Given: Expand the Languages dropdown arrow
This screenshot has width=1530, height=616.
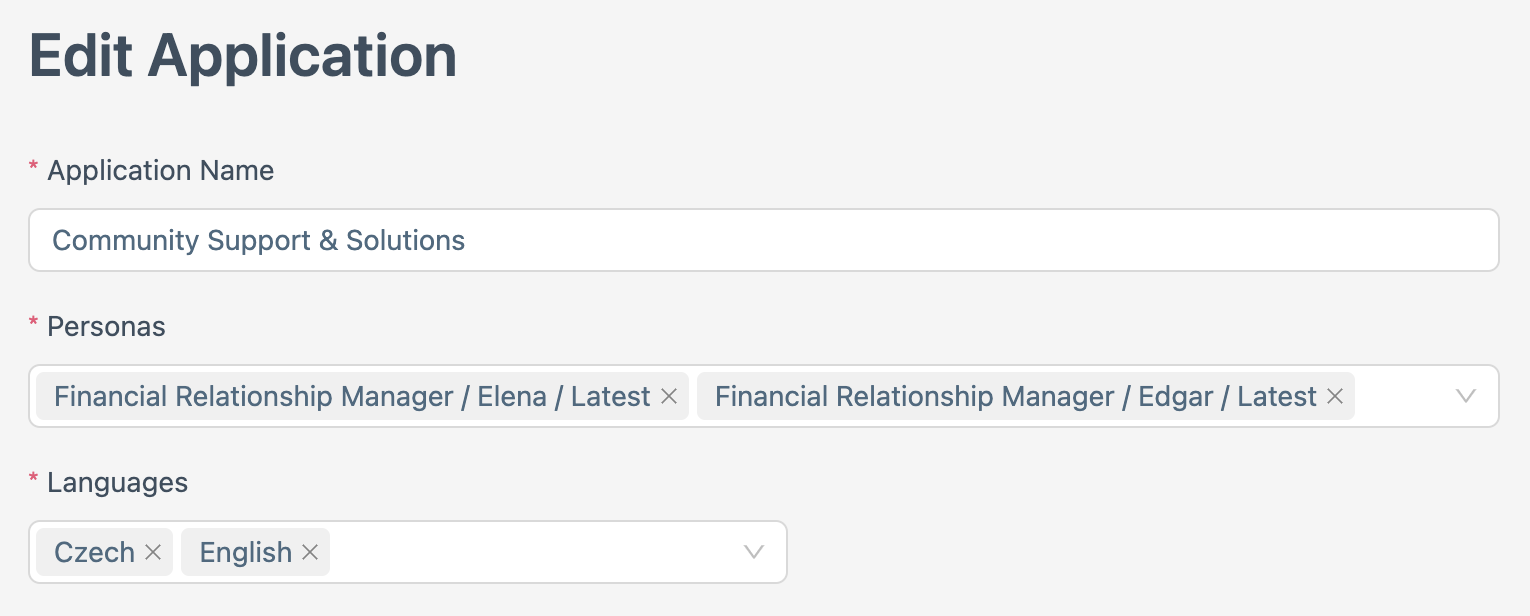Looking at the screenshot, I should coord(753,552).
